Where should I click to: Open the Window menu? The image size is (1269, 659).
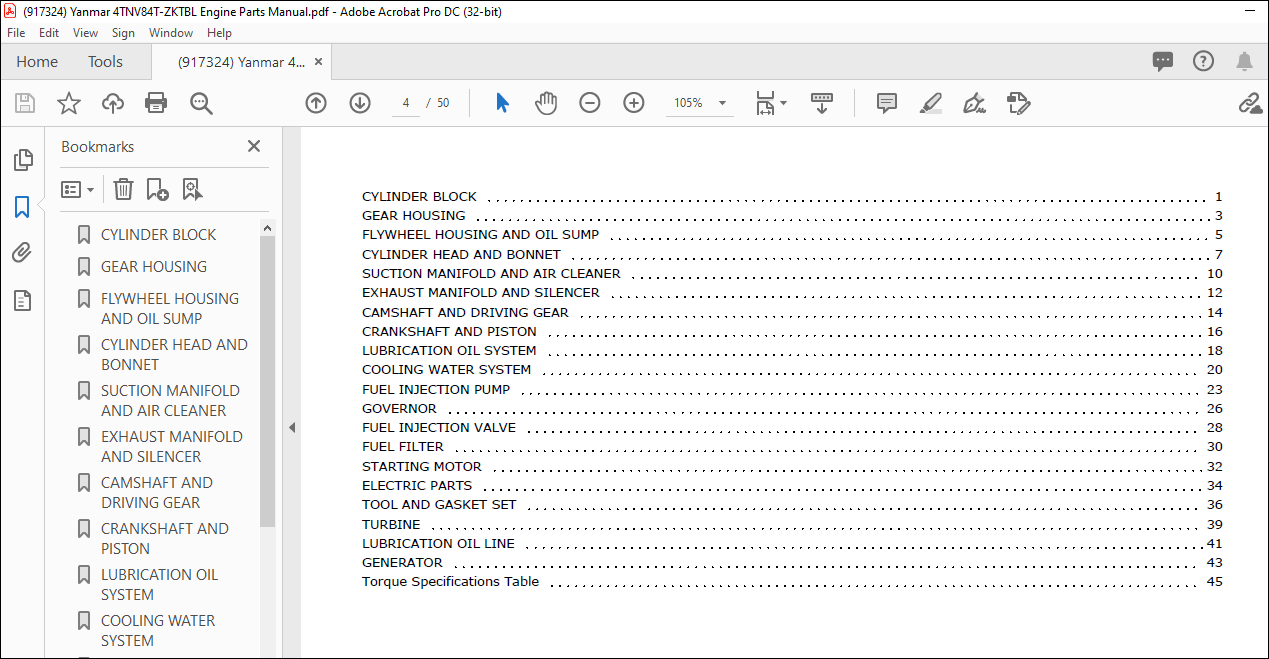171,33
